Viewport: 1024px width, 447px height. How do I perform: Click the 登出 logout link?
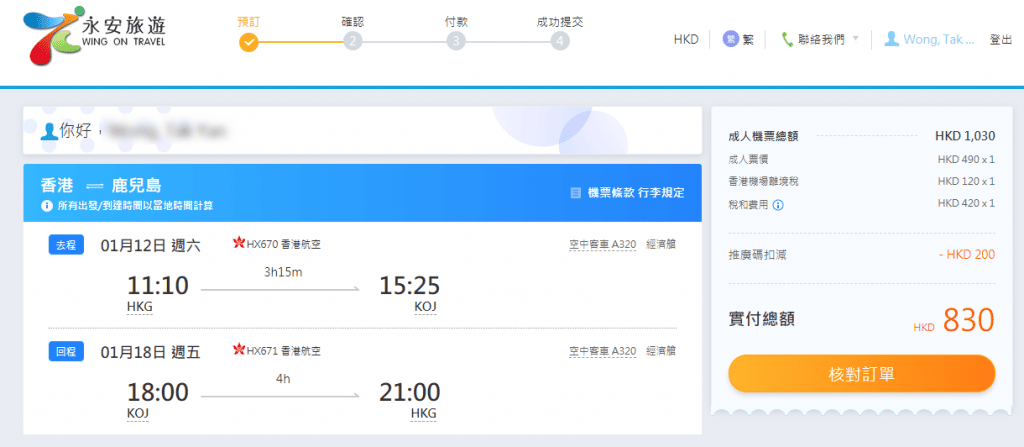[x=1000, y=39]
